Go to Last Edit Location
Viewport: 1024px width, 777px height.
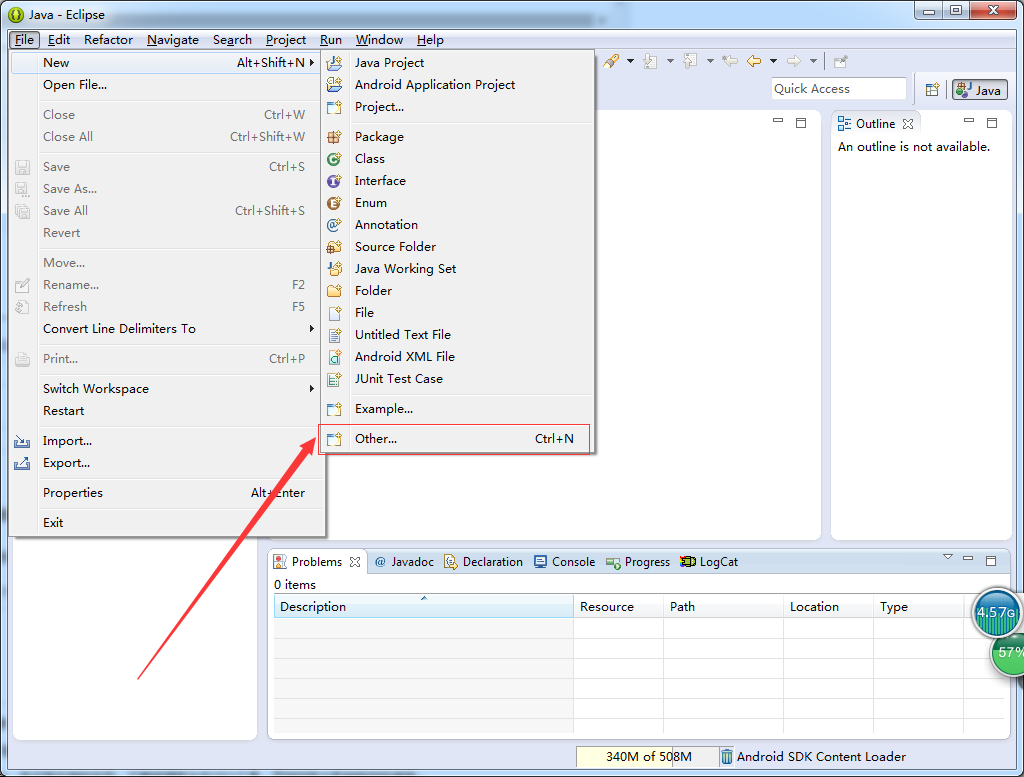point(730,61)
